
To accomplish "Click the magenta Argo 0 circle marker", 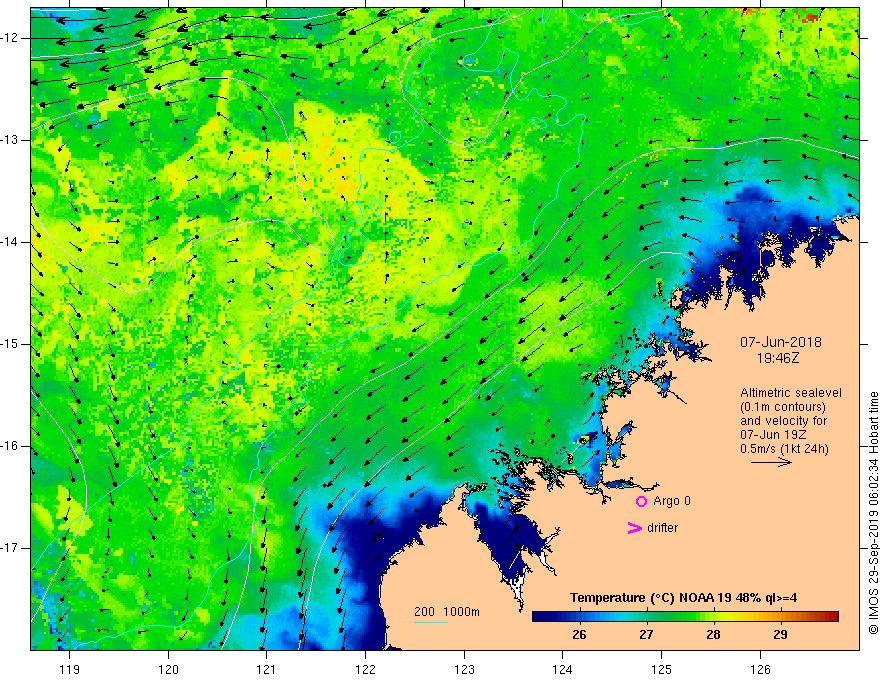I will pos(641,501).
